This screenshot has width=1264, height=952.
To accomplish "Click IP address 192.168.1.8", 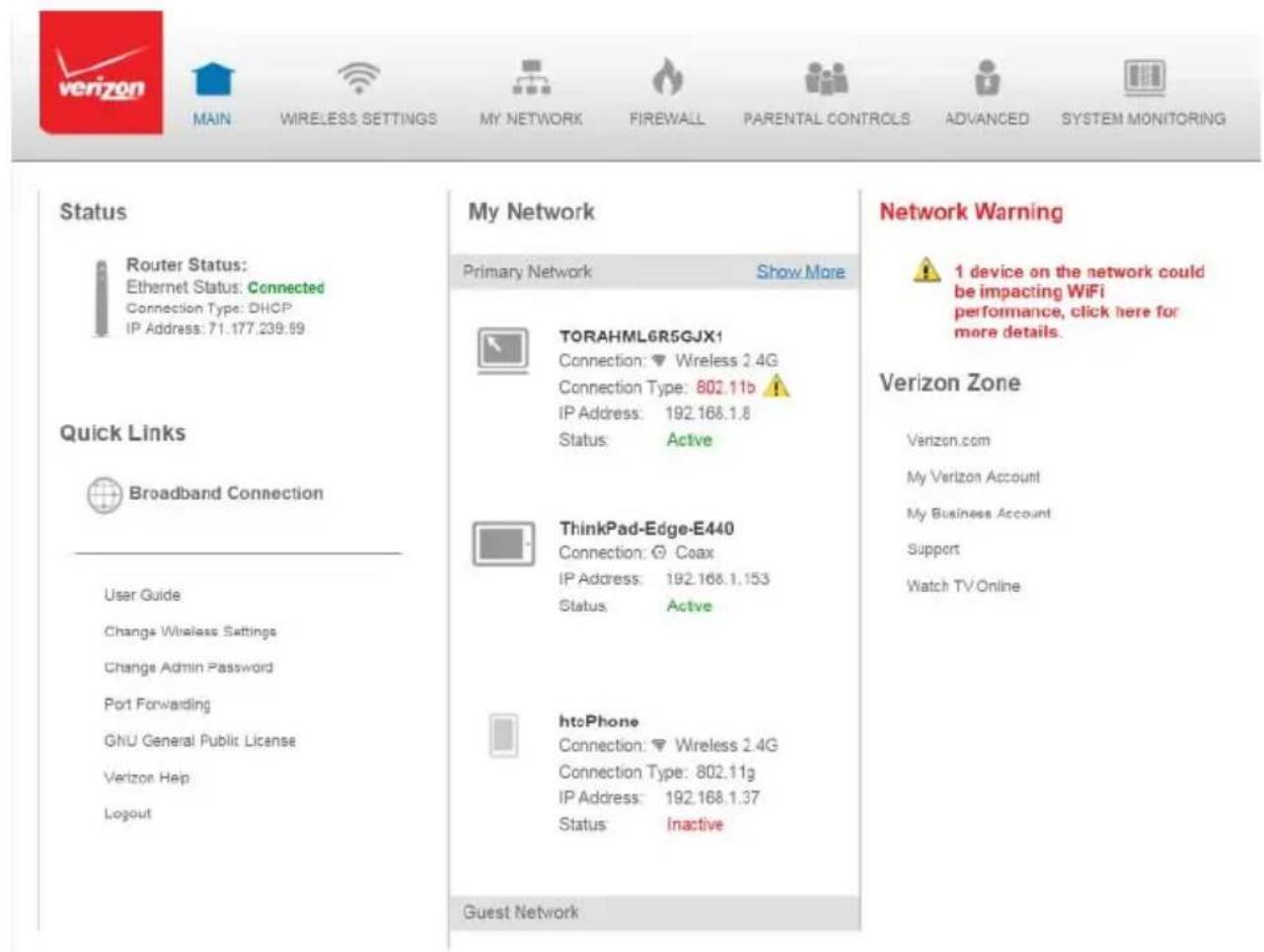I will tap(706, 413).
